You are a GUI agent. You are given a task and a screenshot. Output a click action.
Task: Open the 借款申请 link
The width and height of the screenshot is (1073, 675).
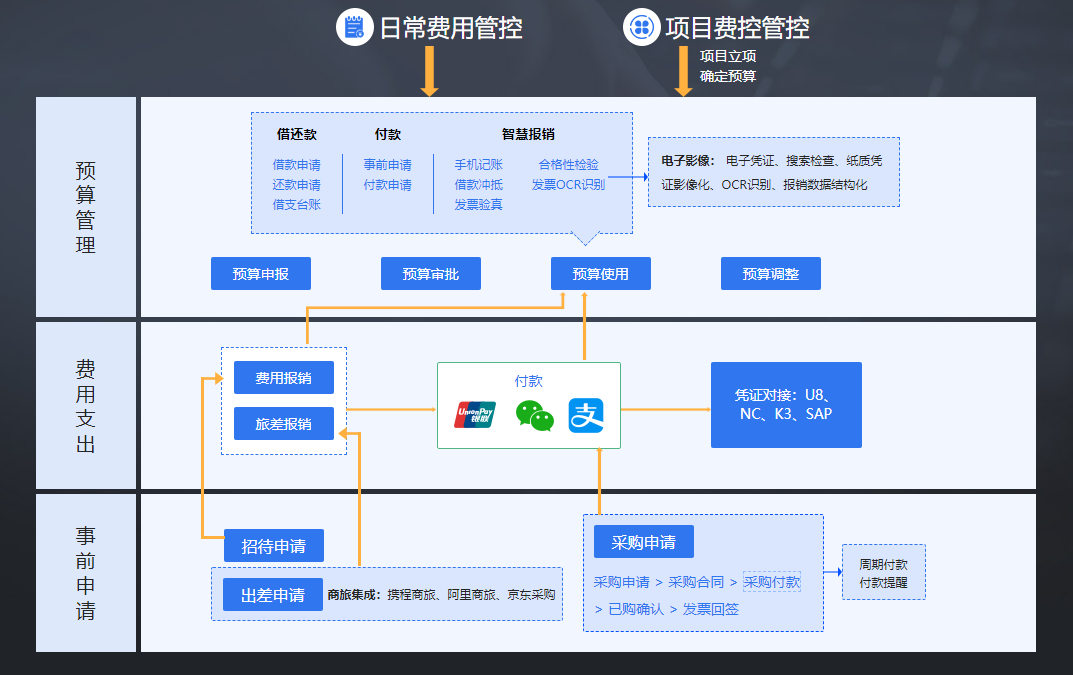point(296,165)
